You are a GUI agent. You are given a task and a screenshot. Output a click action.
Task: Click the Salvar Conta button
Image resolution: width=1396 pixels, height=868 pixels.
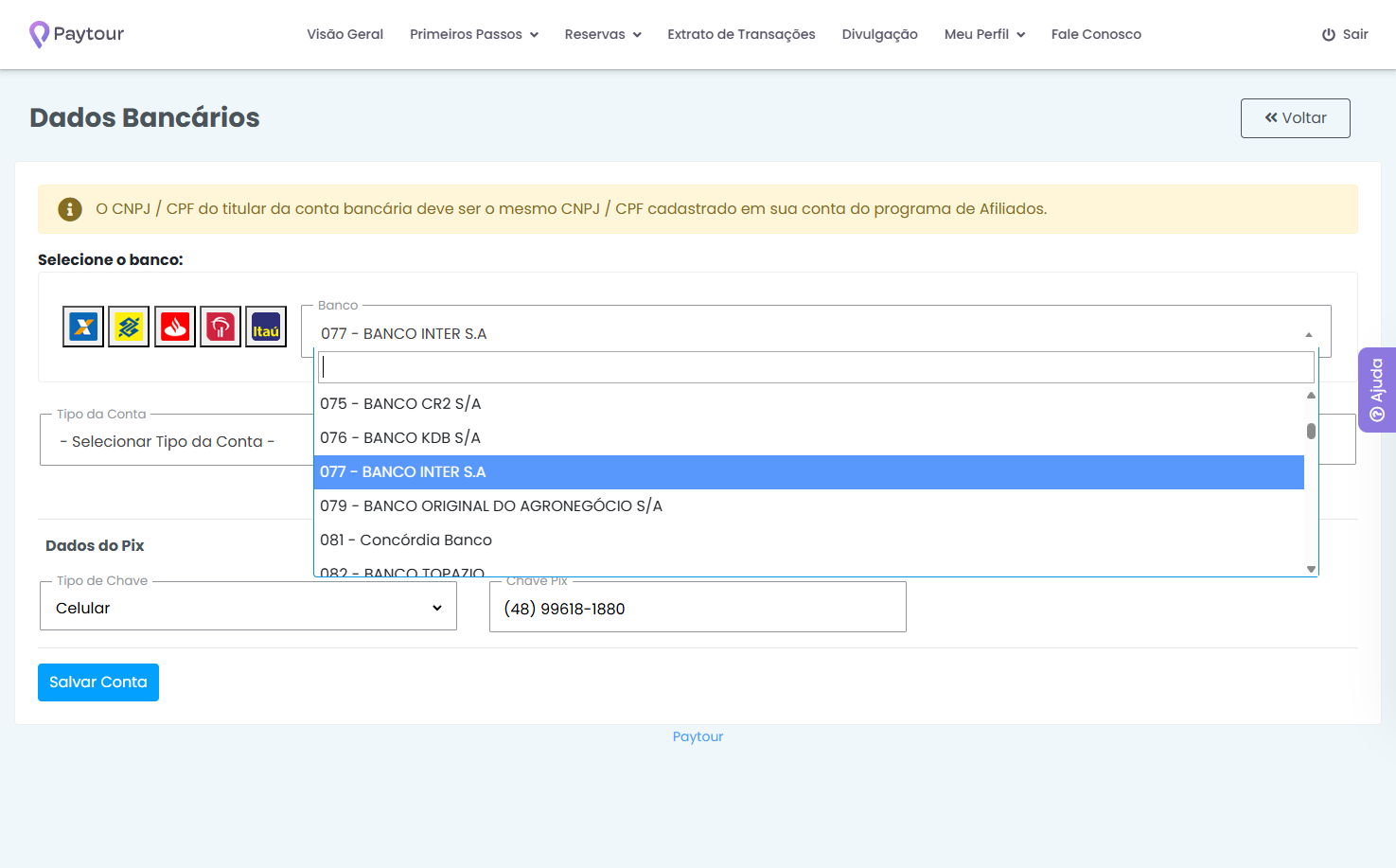(x=98, y=682)
